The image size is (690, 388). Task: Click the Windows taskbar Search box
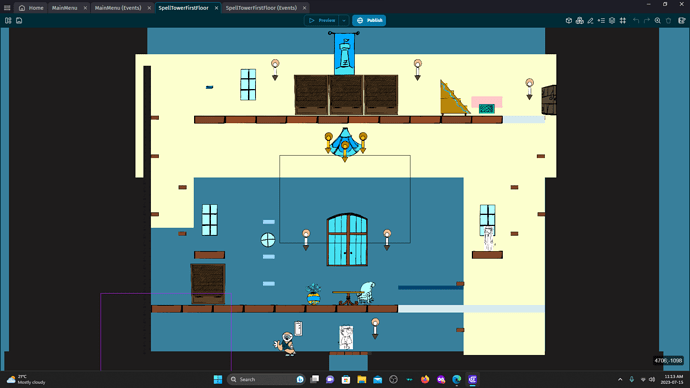click(266, 379)
